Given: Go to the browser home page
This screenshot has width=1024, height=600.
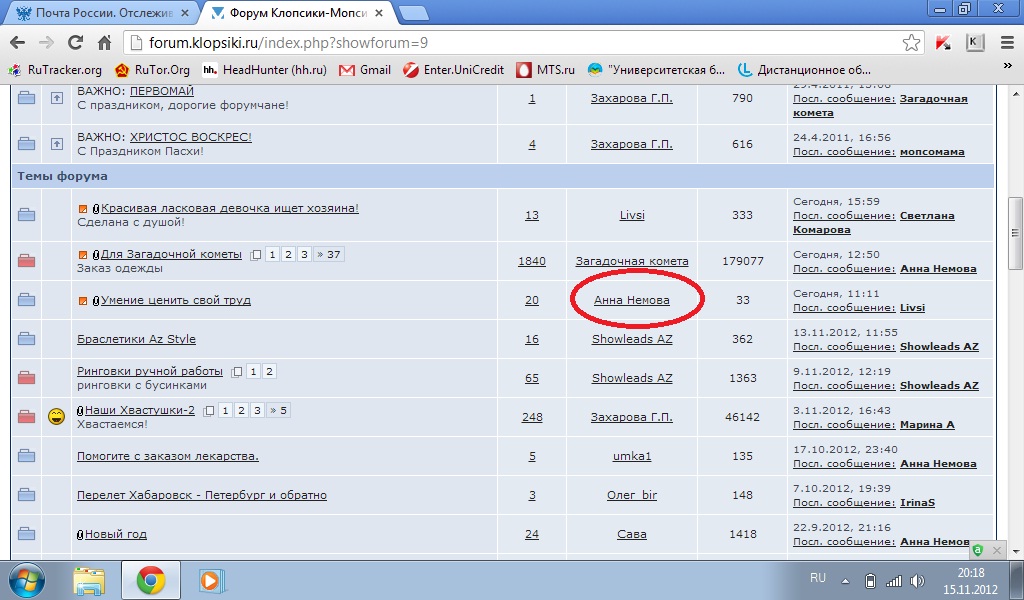Looking at the screenshot, I should [x=104, y=43].
